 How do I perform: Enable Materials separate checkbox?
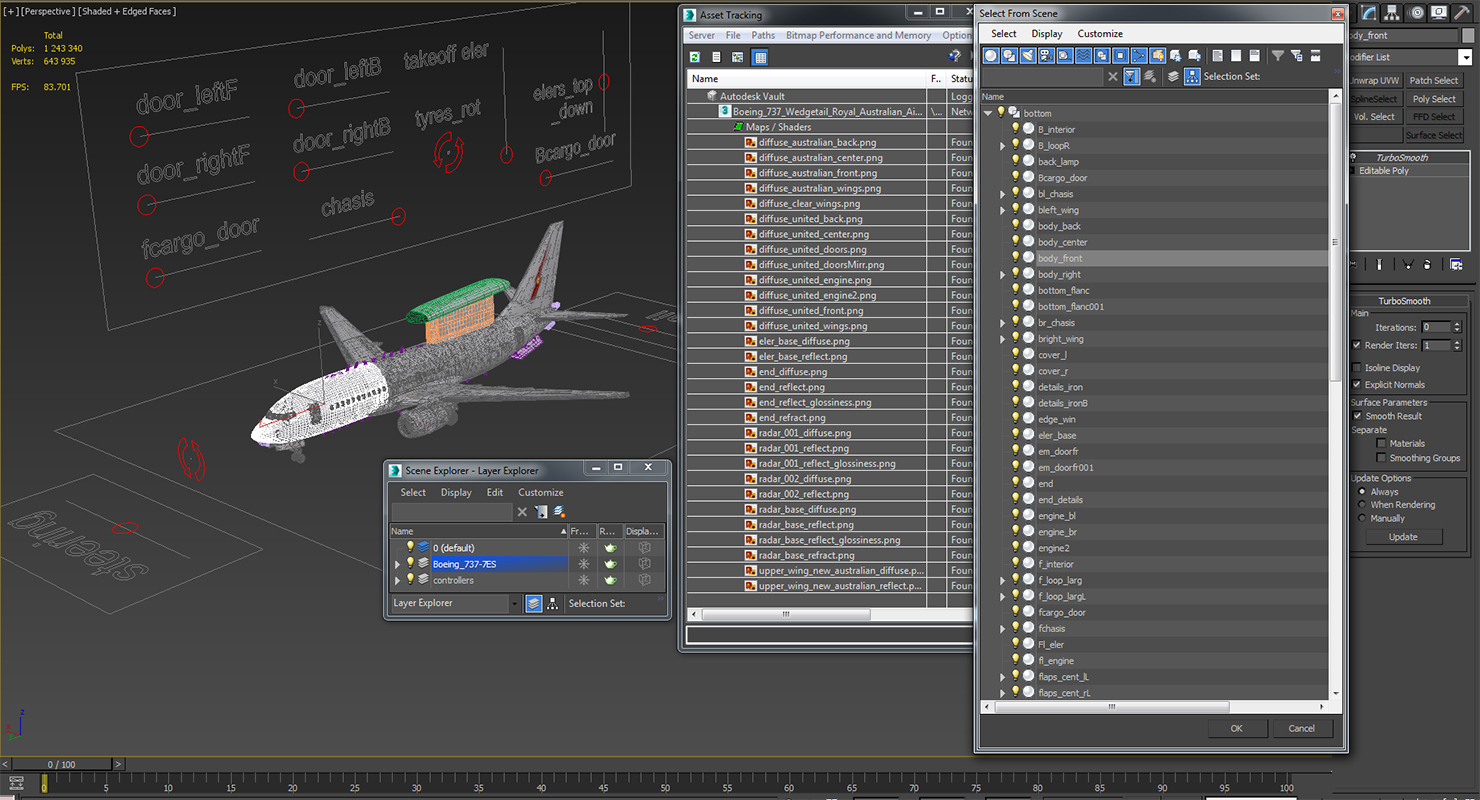1382,443
